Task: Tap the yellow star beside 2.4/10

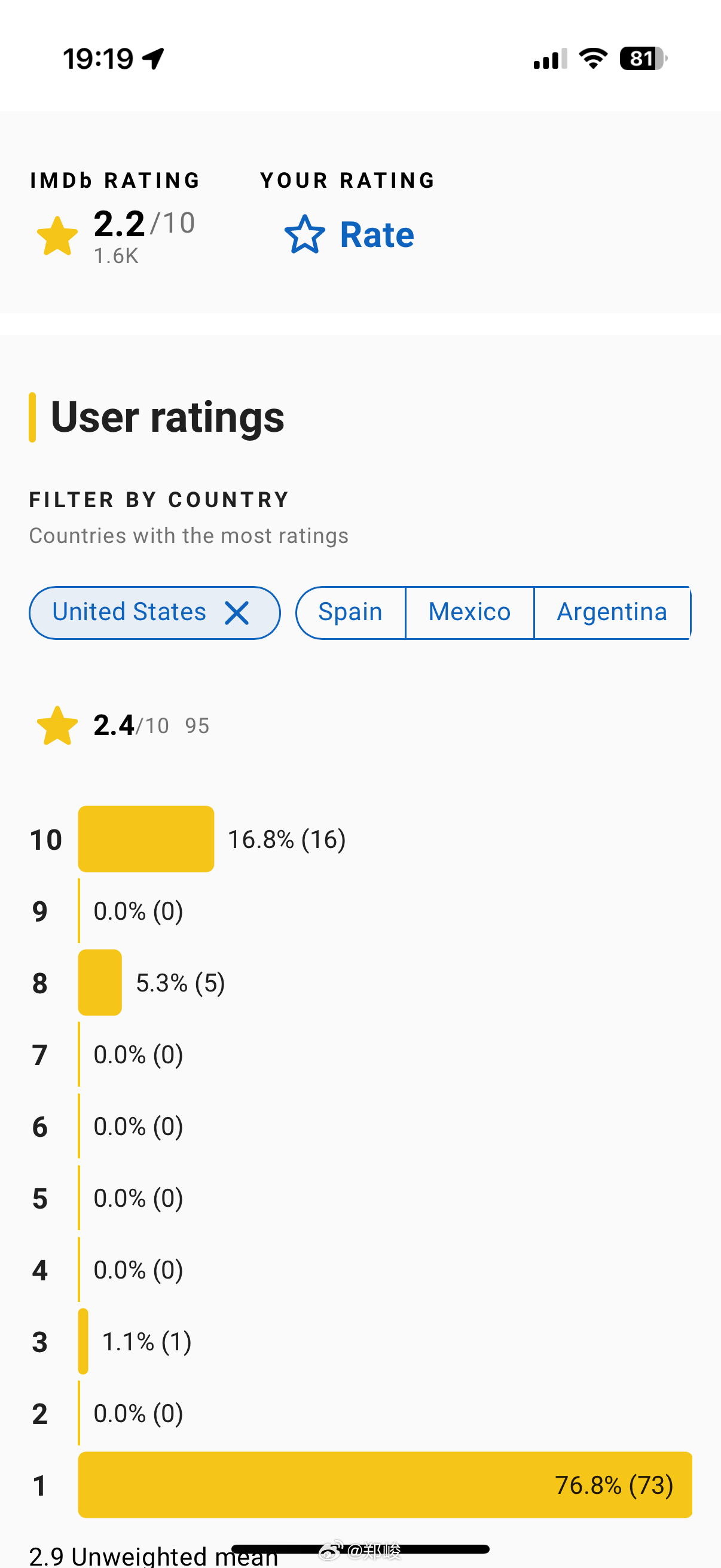Action: click(x=57, y=725)
